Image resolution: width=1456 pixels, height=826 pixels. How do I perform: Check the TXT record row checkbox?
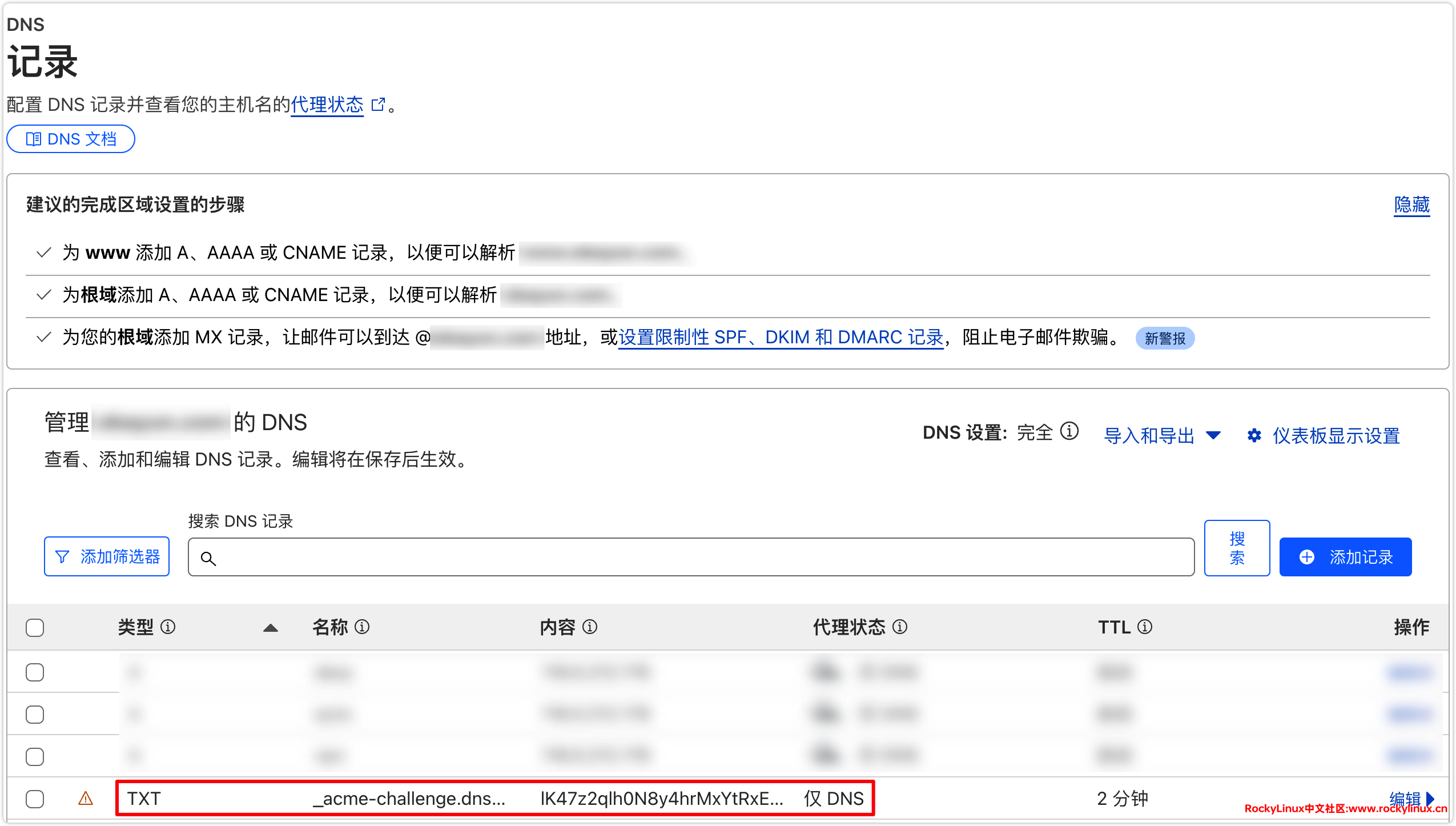tap(35, 799)
